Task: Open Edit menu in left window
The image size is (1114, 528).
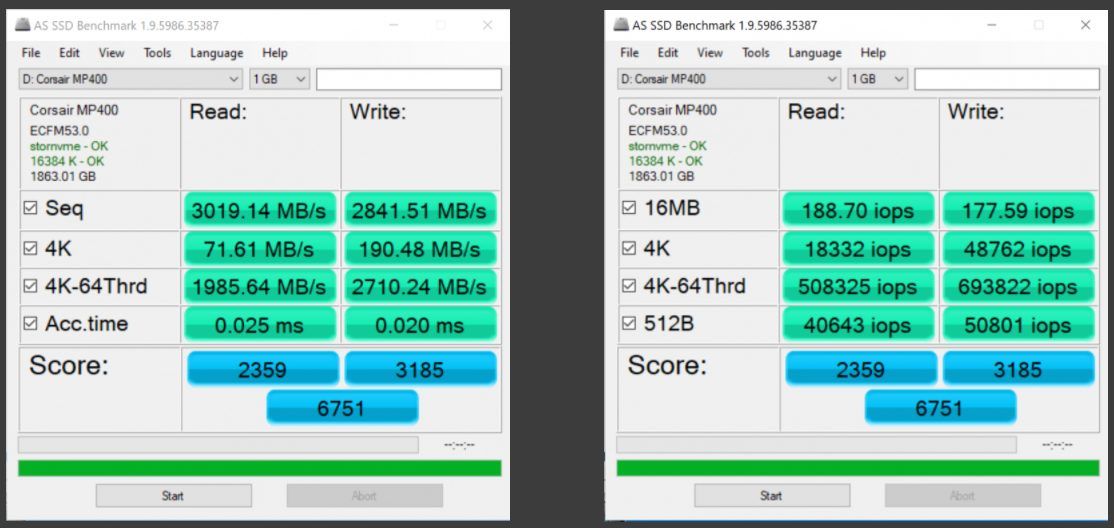Action: point(69,53)
